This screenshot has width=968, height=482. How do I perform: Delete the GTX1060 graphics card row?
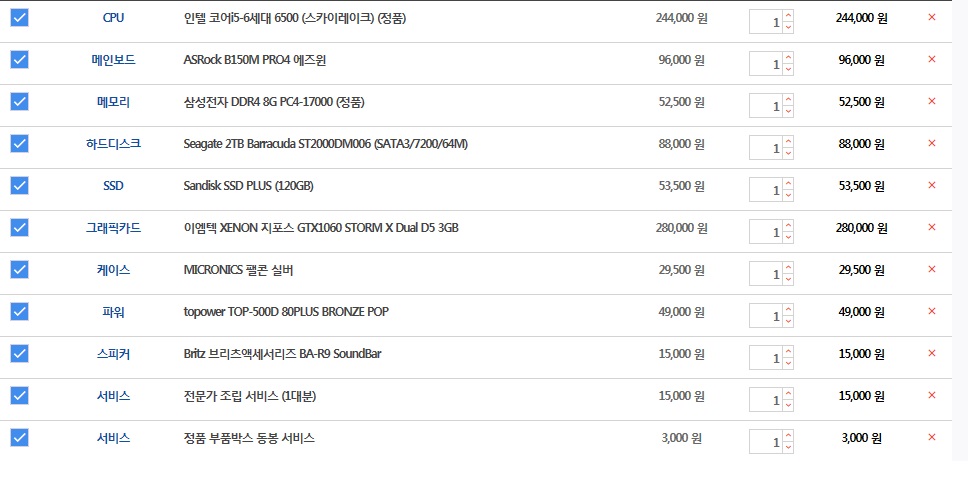point(932,227)
